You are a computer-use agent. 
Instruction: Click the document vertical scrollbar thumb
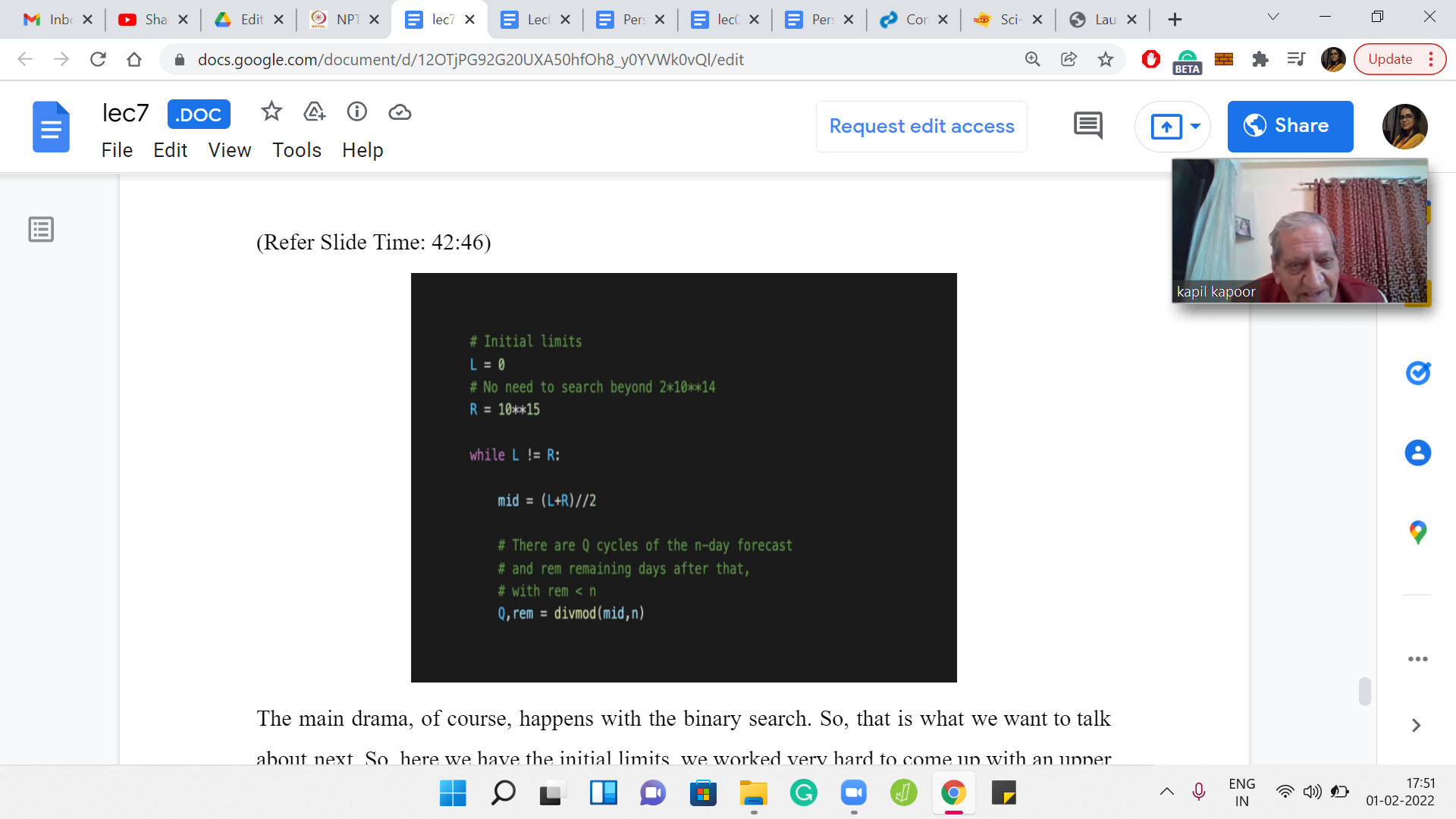tap(1364, 692)
